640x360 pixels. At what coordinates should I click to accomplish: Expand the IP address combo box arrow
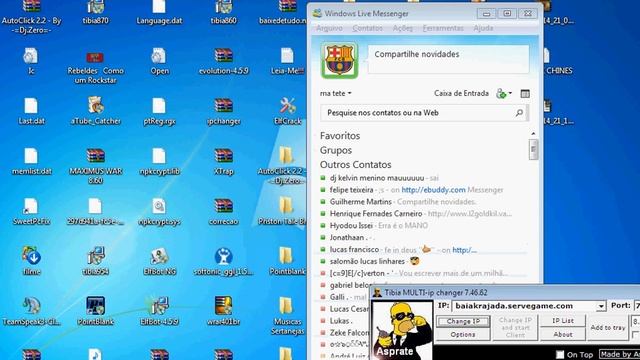pos(601,306)
